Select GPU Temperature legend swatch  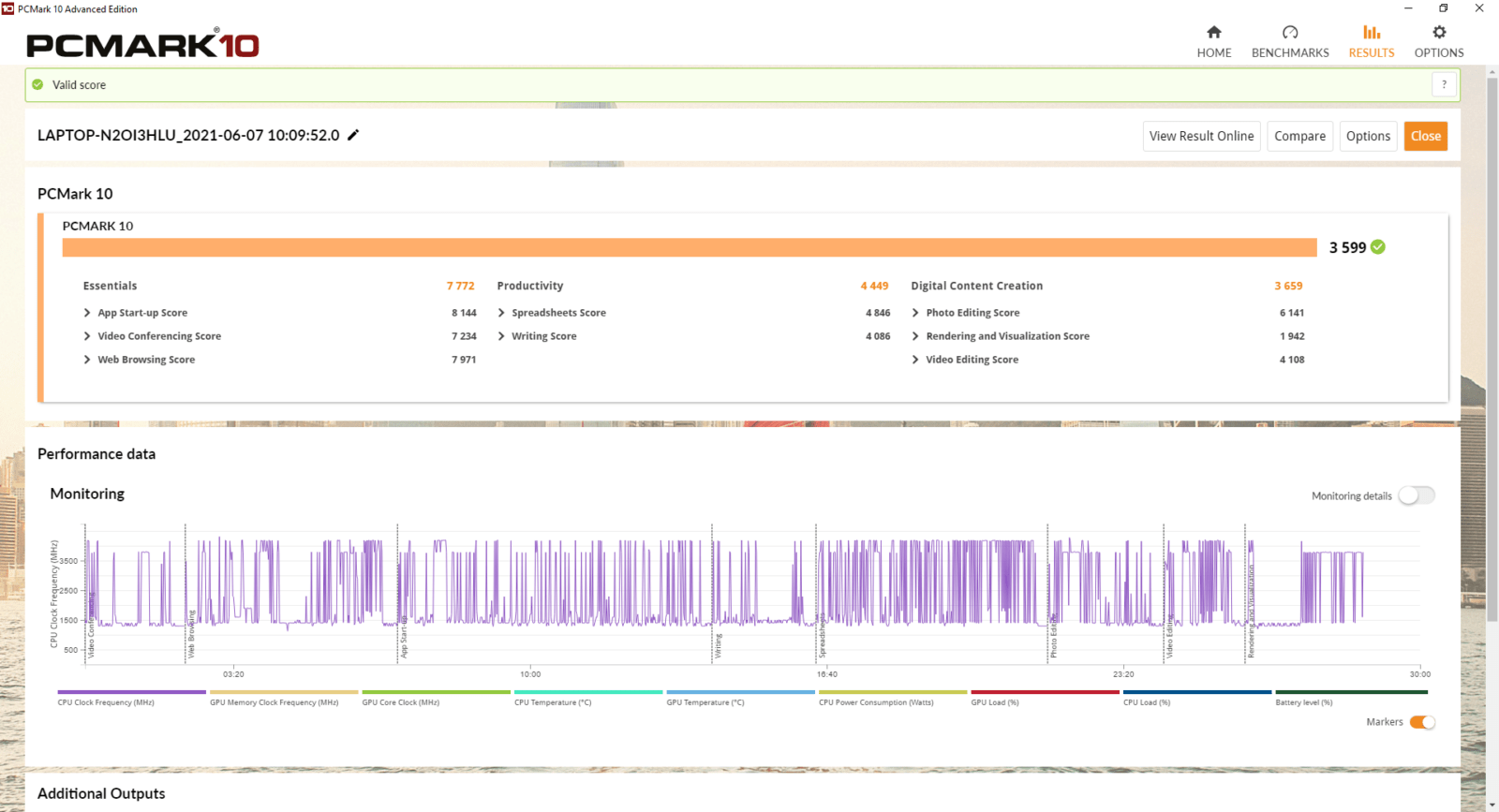pos(741,692)
